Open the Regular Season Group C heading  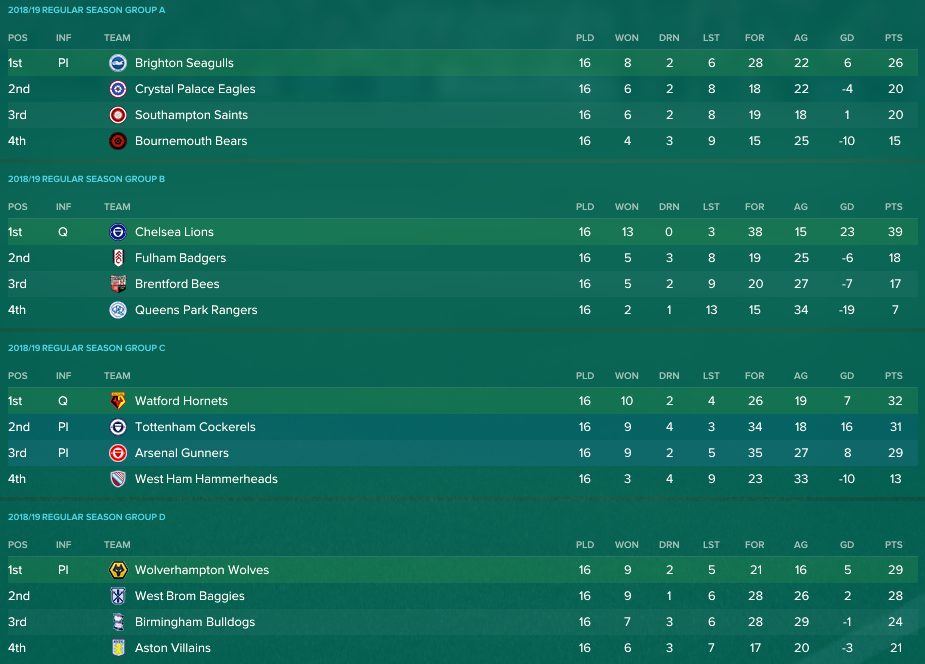[87, 348]
